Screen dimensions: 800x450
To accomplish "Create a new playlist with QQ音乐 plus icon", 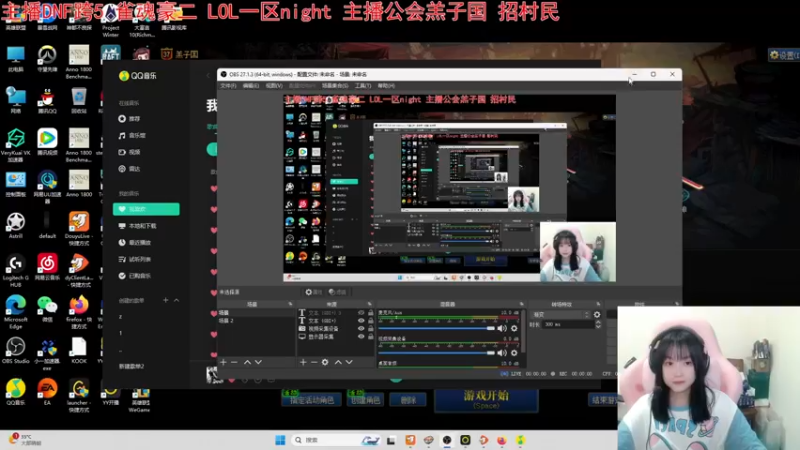I will pos(165,300).
